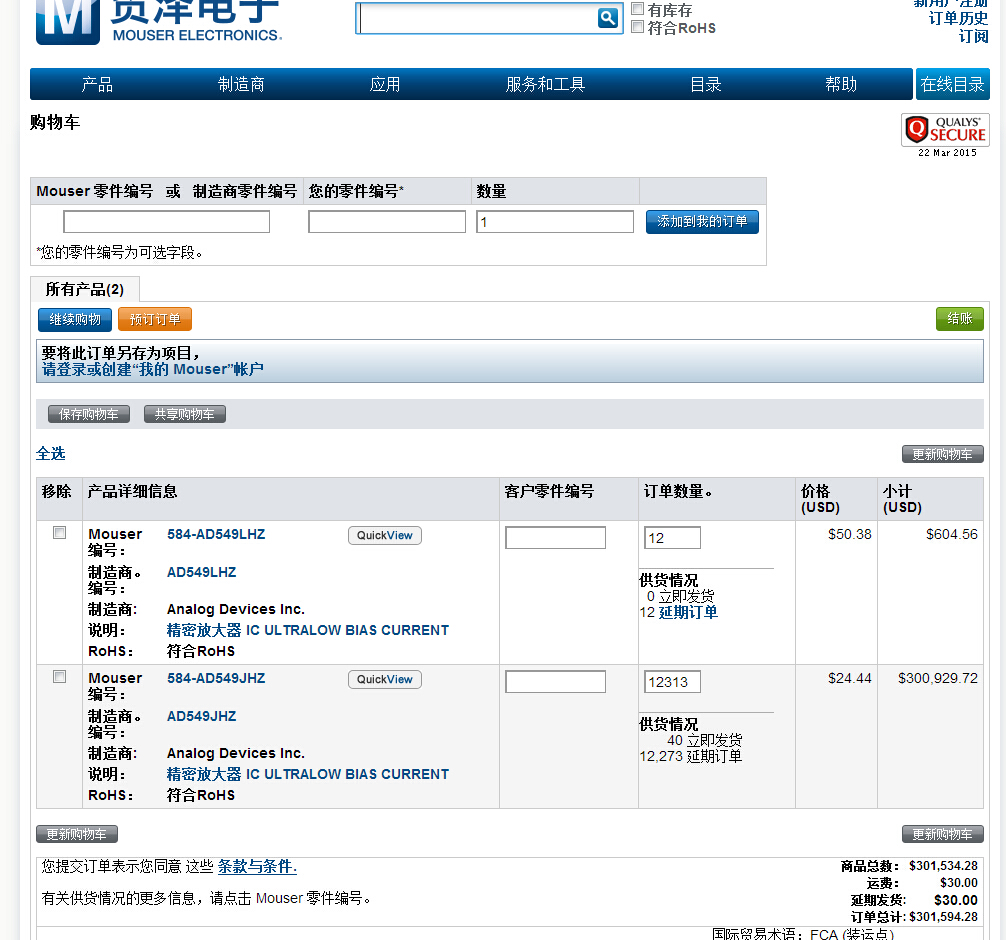This screenshot has width=1006, height=940.
Task: Toggle the 符合RoHS checkbox
Action: pos(638,27)
